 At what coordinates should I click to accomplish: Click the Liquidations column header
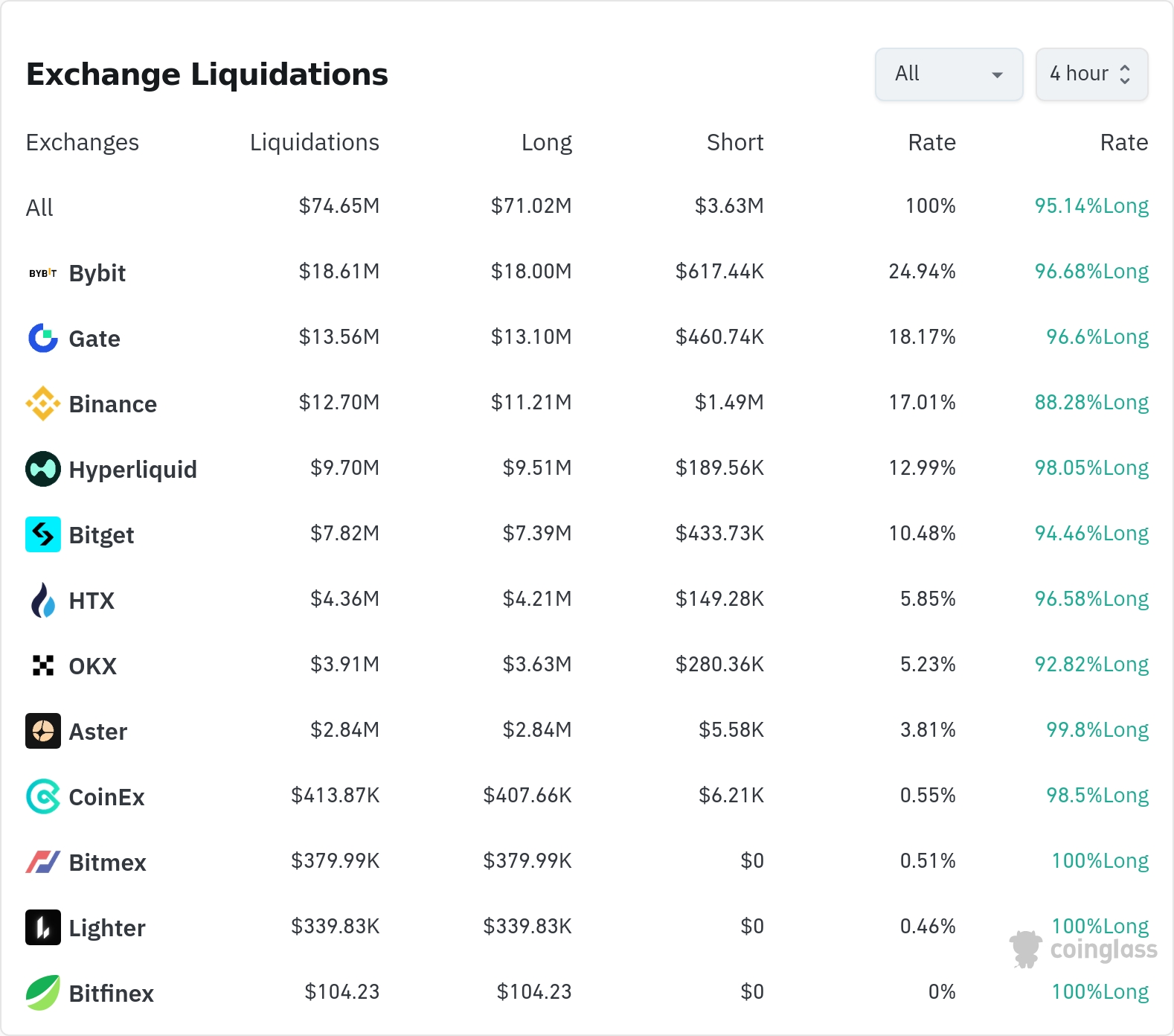314,142
